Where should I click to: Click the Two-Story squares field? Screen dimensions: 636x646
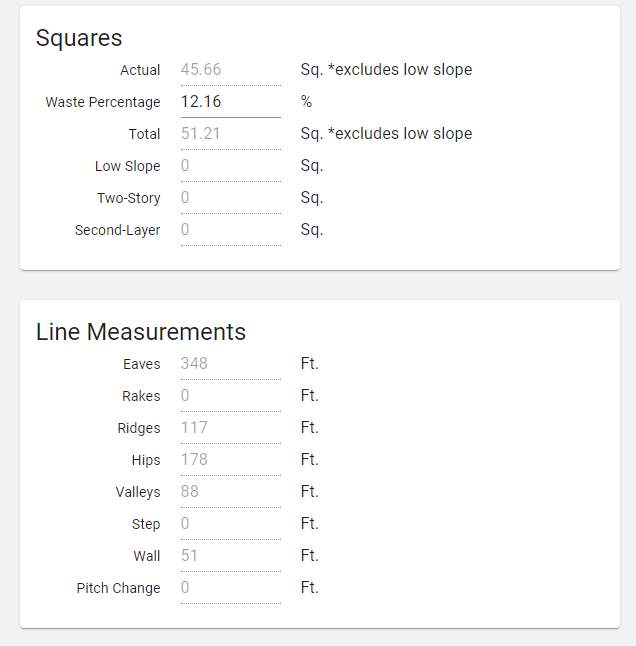pos(231,198)
